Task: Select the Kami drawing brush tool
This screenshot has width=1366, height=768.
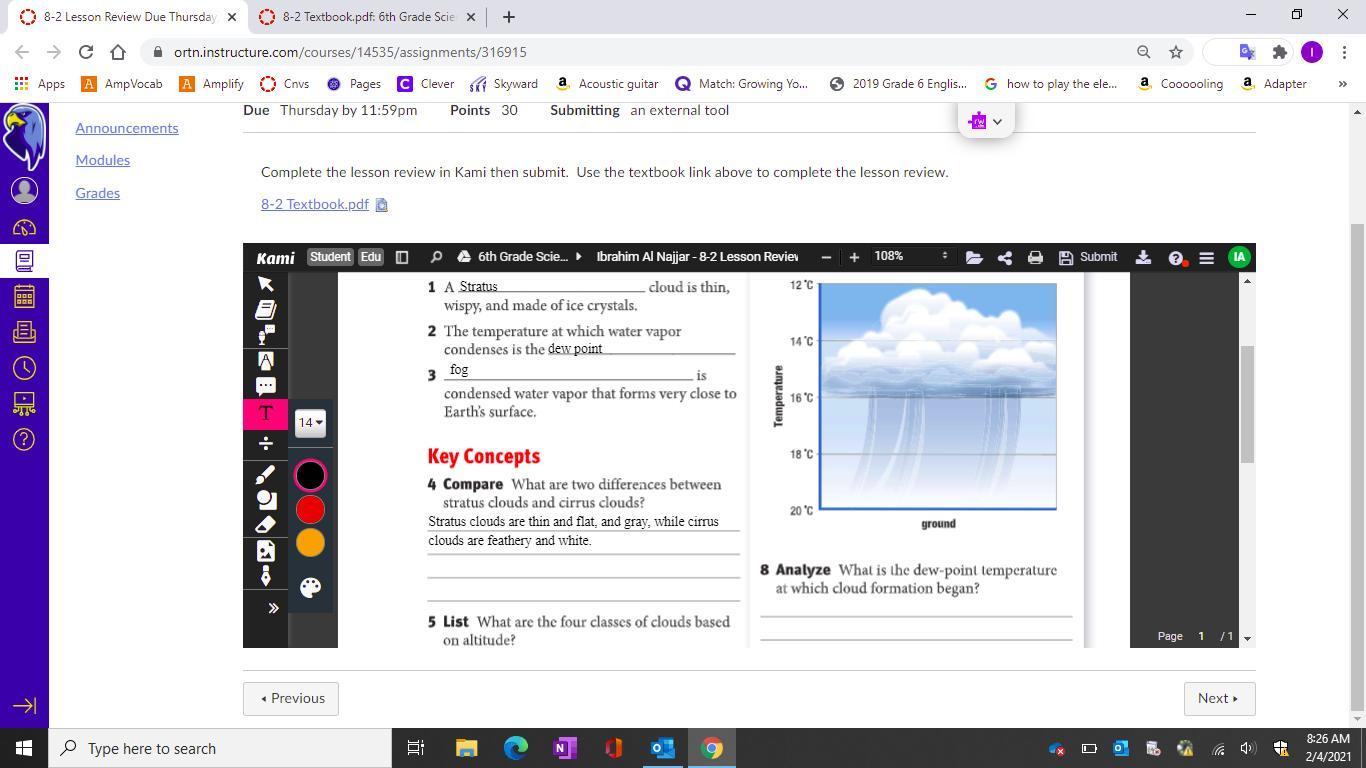Action: pyautogui.click(x=265, y=475)
